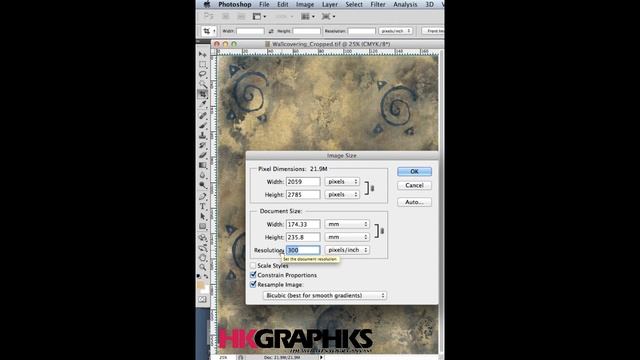Click pixel Width field showing 2059

(303, 182)
